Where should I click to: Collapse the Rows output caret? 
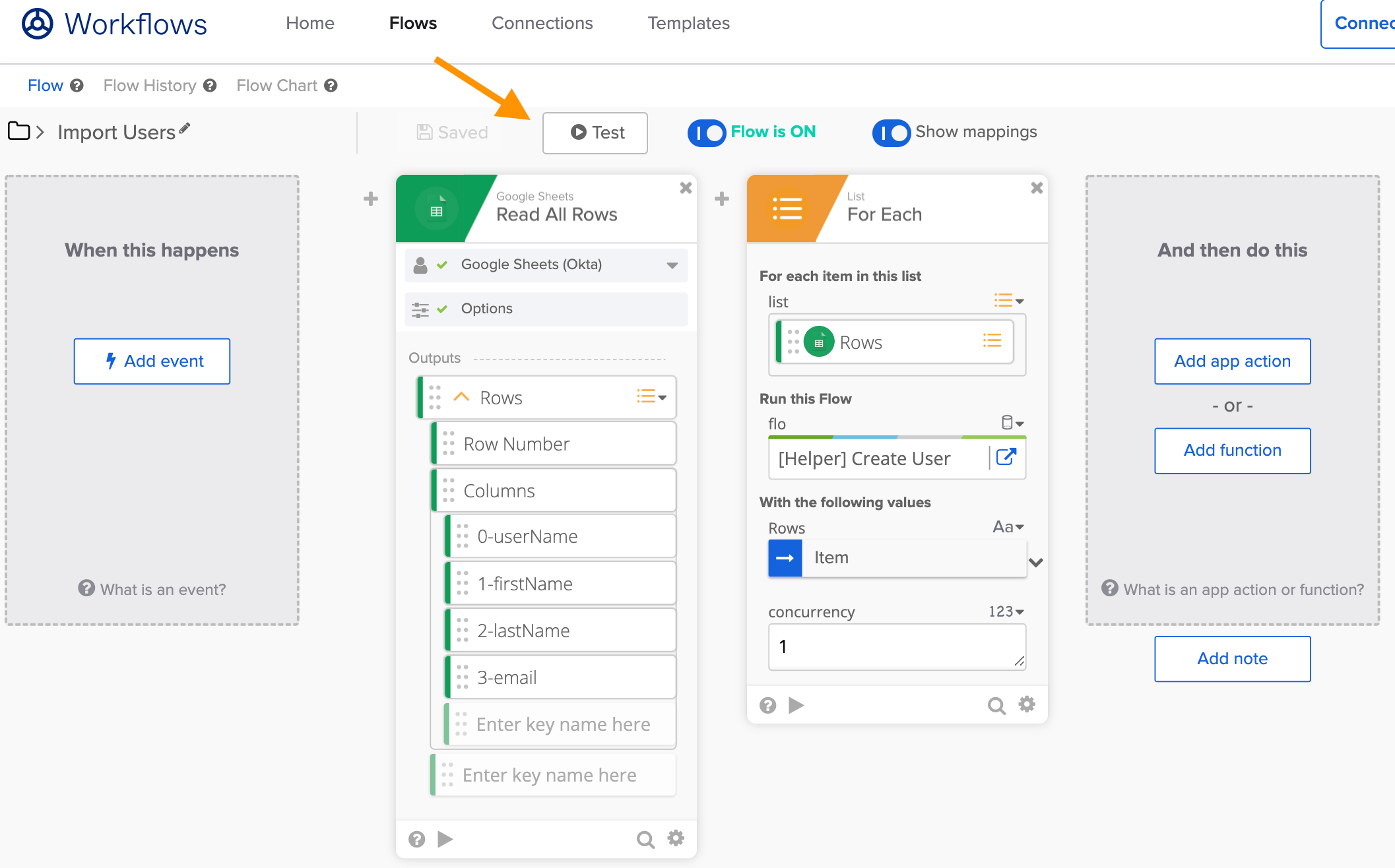click(461, 397)
